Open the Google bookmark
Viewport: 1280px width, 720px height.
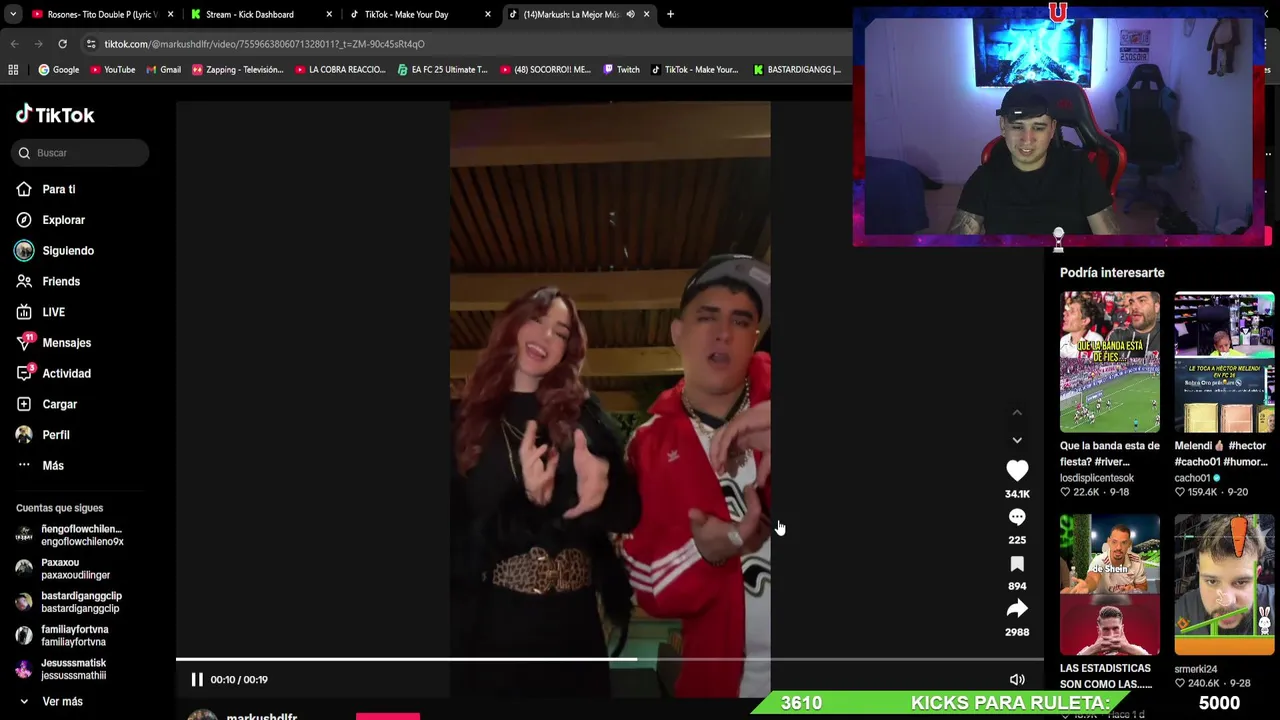click(59, 70)
